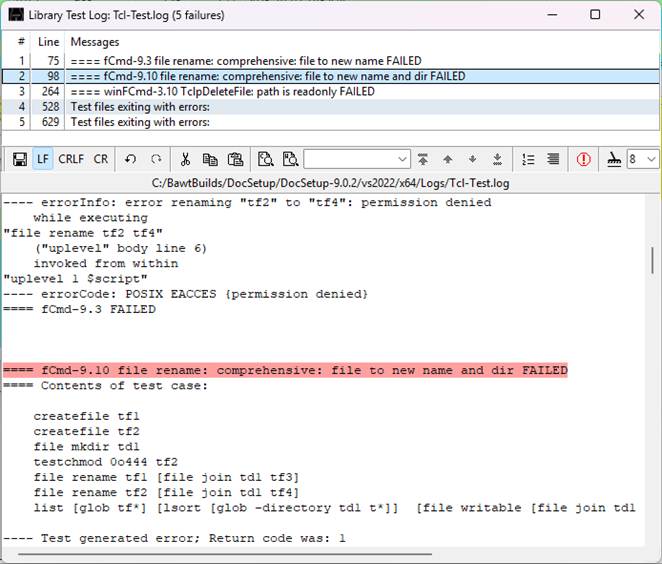Click the Paste clipboard icon
Screen dimensions: 662x564
click(235, 159)
